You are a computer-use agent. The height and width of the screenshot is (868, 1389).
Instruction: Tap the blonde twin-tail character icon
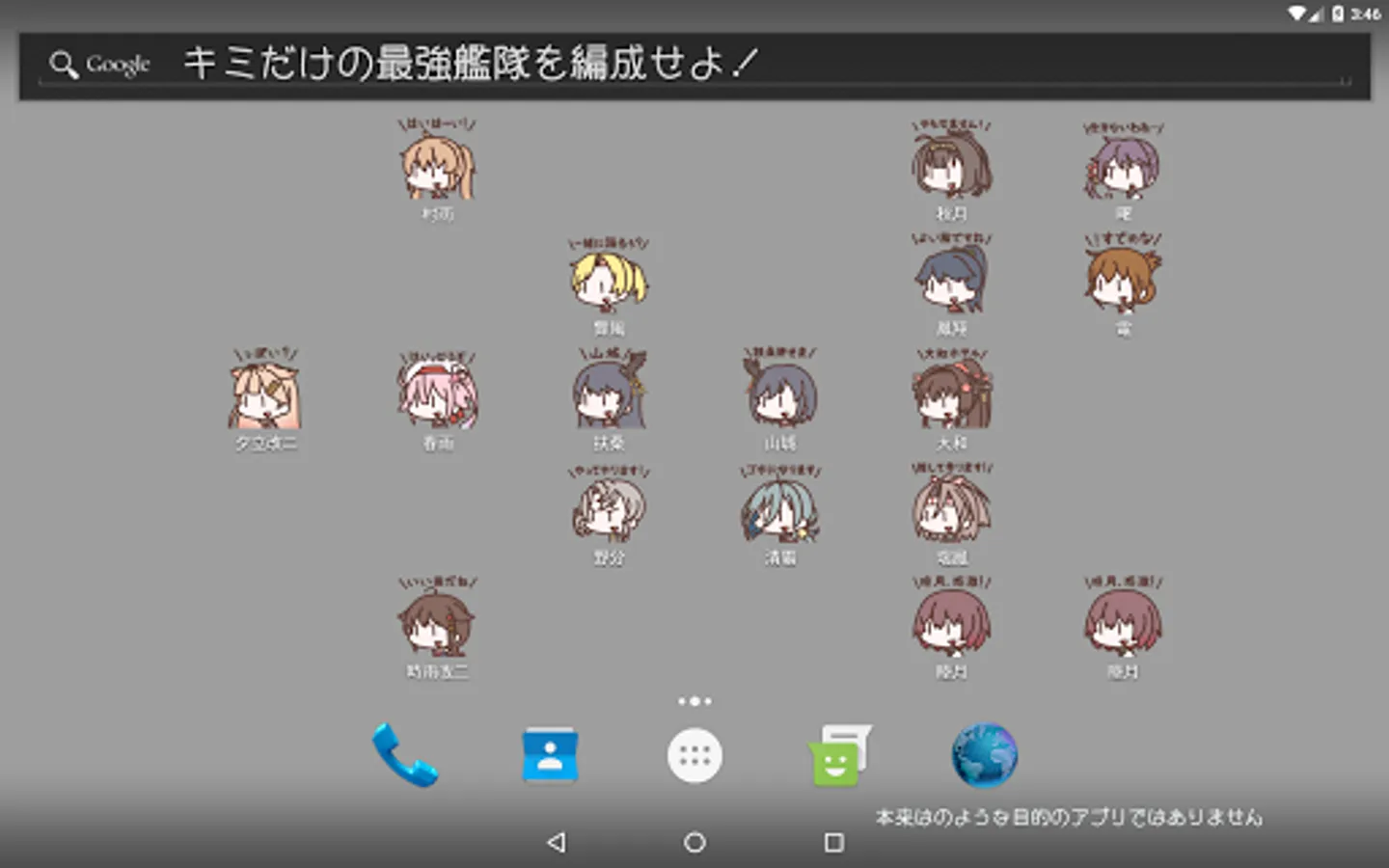pos(609,285)
